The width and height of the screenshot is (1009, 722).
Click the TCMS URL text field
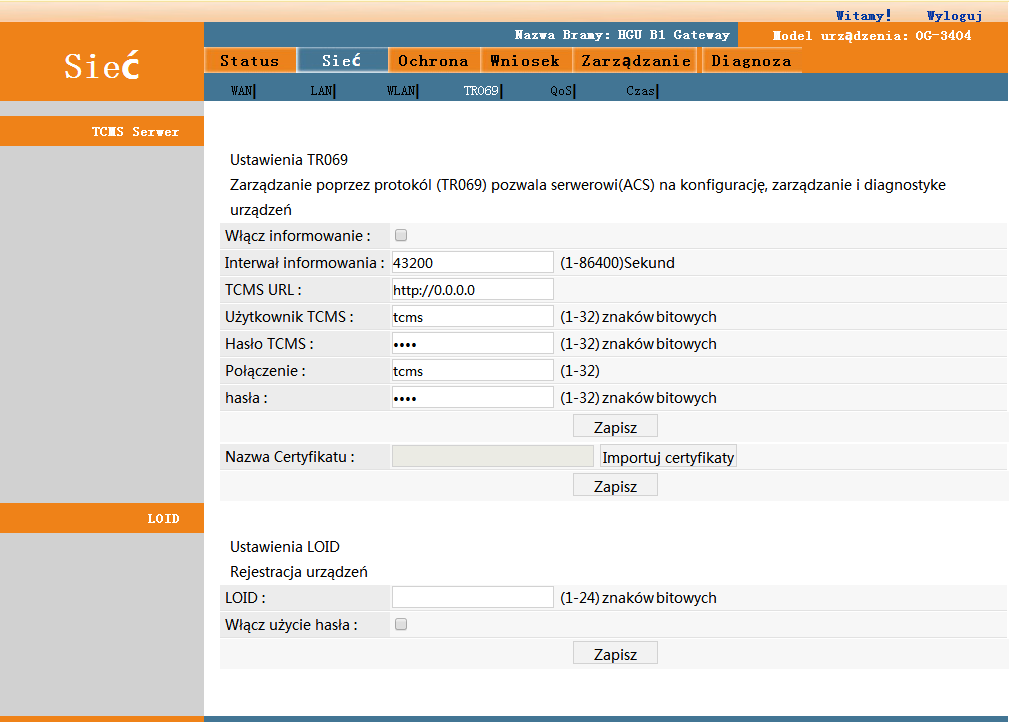472,290
